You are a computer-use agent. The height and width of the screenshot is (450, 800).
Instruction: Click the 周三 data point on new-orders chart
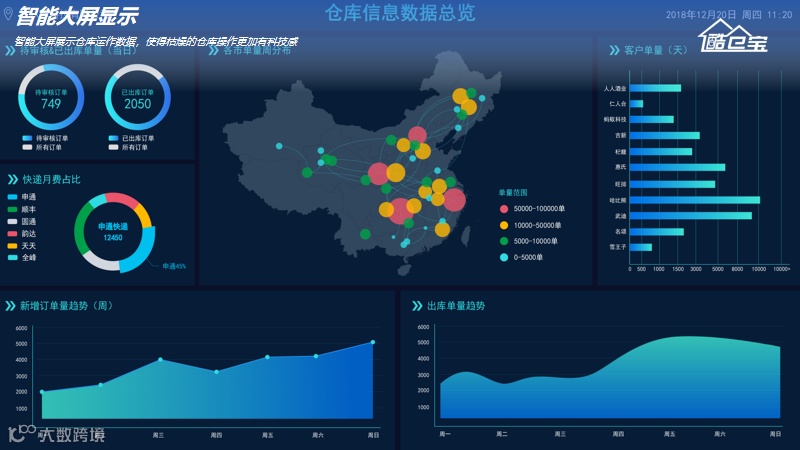pyautogui.click(x=160, y=360)
